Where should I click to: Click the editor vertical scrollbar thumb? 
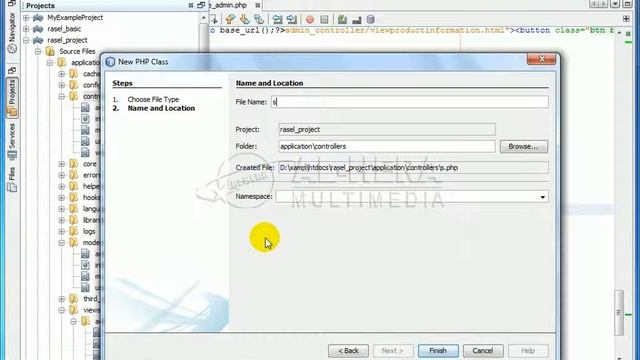coord(619,313)
